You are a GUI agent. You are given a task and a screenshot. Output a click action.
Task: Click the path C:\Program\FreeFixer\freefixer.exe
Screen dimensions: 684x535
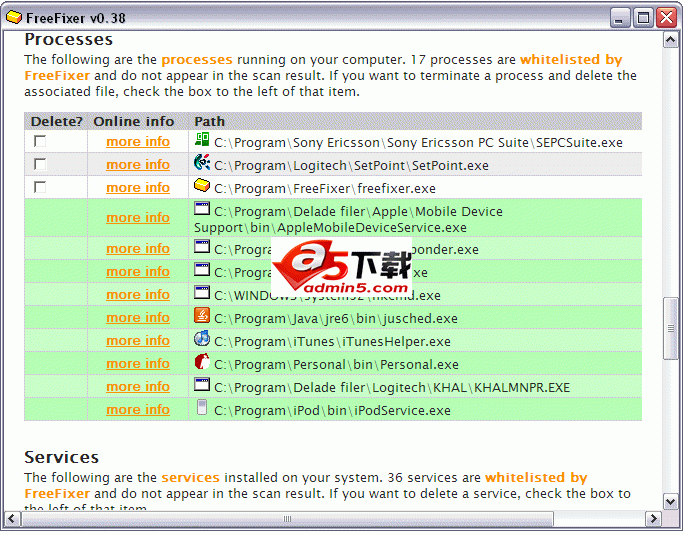pos(325,189)
